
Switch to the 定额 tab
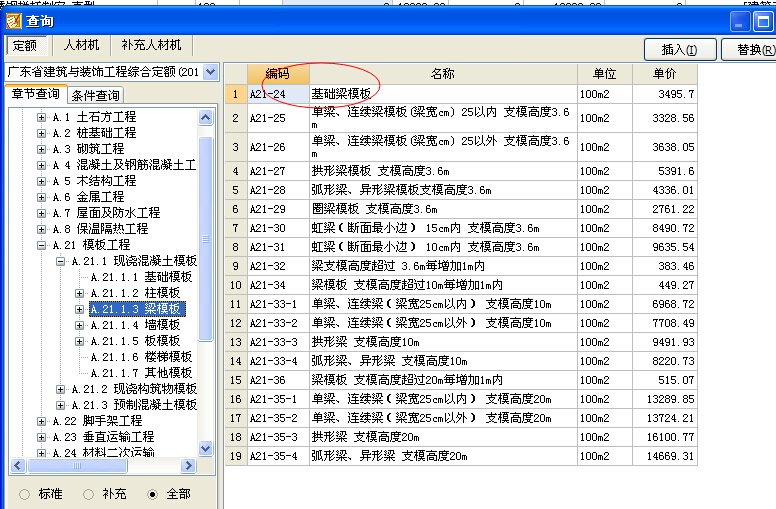tap(25, 46)
